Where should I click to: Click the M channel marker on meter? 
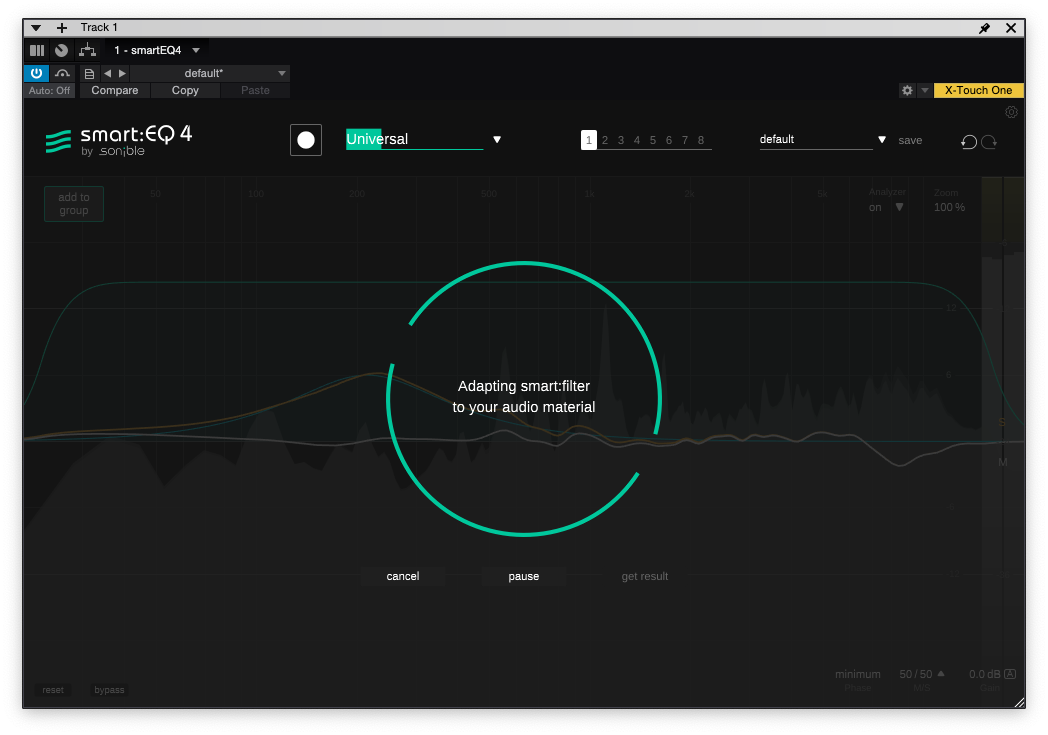1003,462
